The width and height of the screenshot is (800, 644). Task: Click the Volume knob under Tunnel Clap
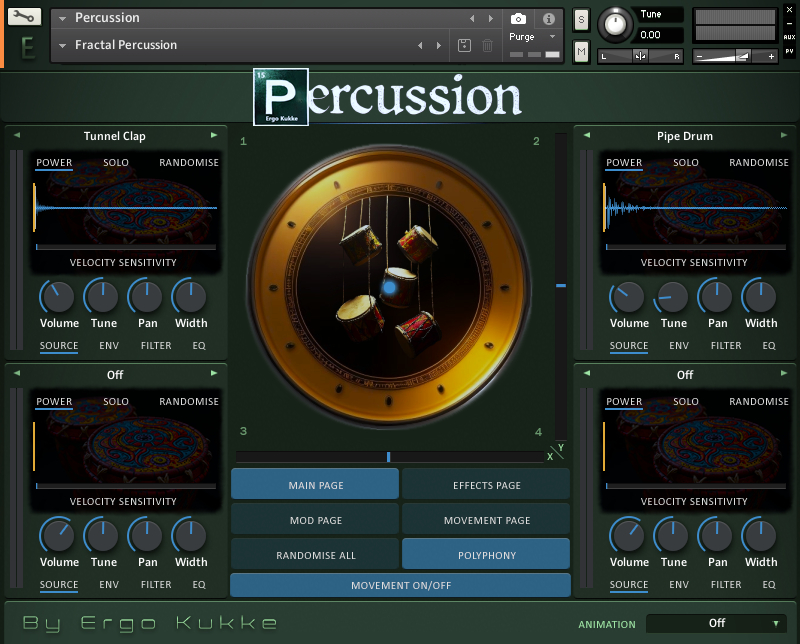(x=59, y=297)
